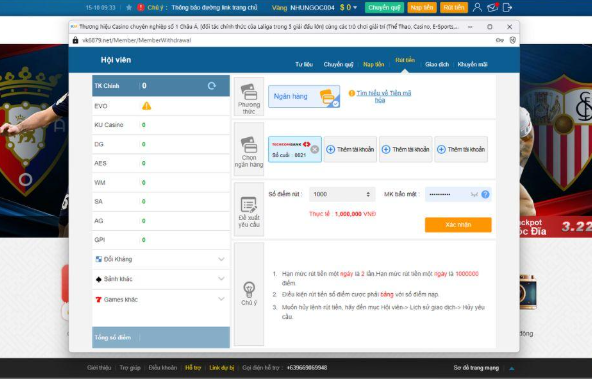Click the security password help question icon
This screenshot has height=379, width=592.
486,194
